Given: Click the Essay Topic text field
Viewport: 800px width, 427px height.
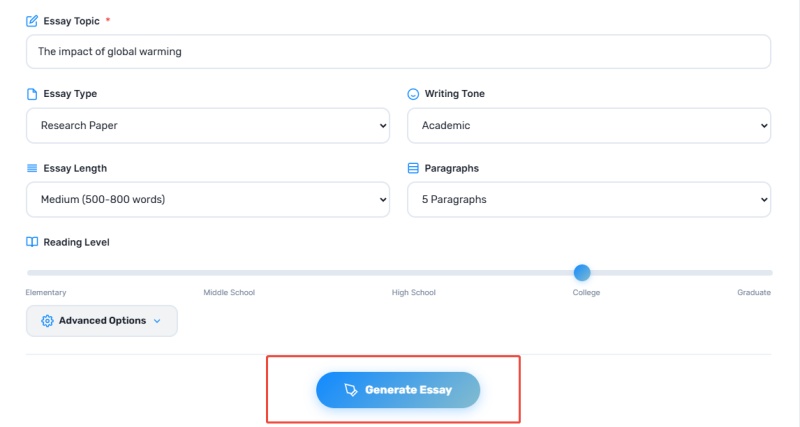Looking at the screenshot, I should [x=398, y=52].
